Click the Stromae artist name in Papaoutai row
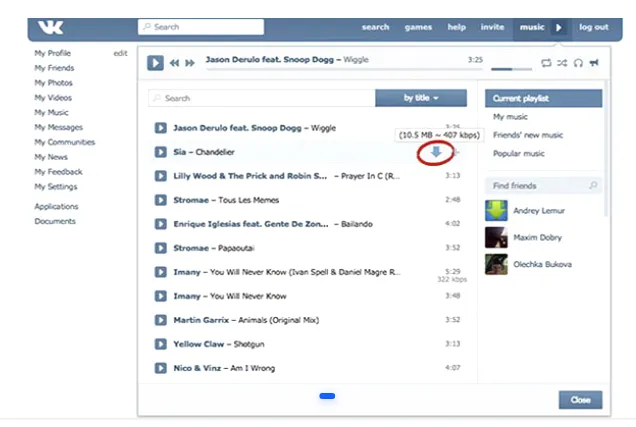The width and height of the screenshot is (636, 427). point(191,248)
